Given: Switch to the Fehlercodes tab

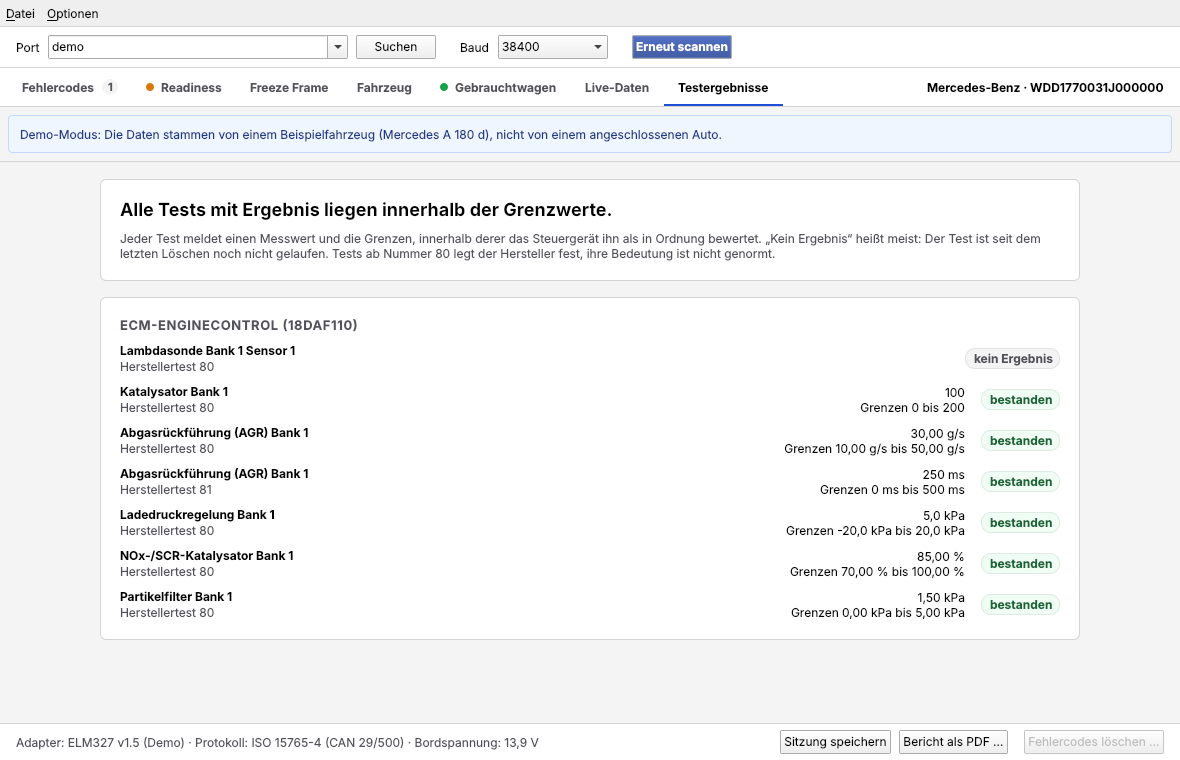Looking at the screenshot, I should click(68, 87).
